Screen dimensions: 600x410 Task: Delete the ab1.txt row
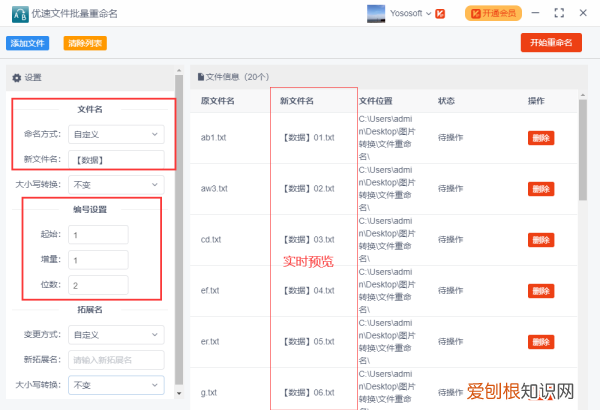click(x=541, y=138)
